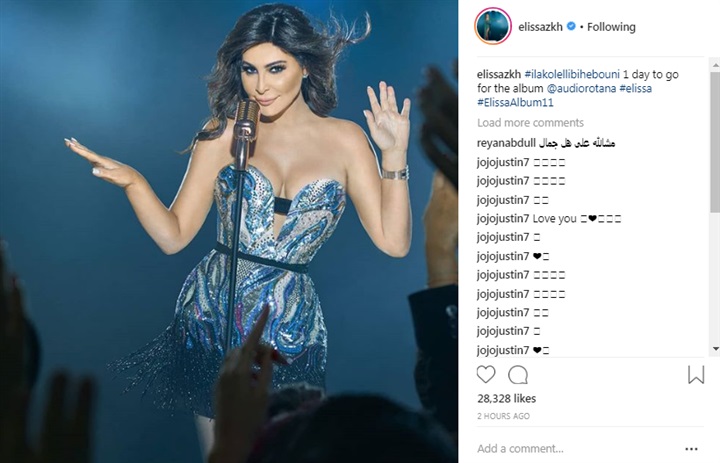Click the blue verified badge
This screenshot has width=720, height=463.
[x=571, y=26]
